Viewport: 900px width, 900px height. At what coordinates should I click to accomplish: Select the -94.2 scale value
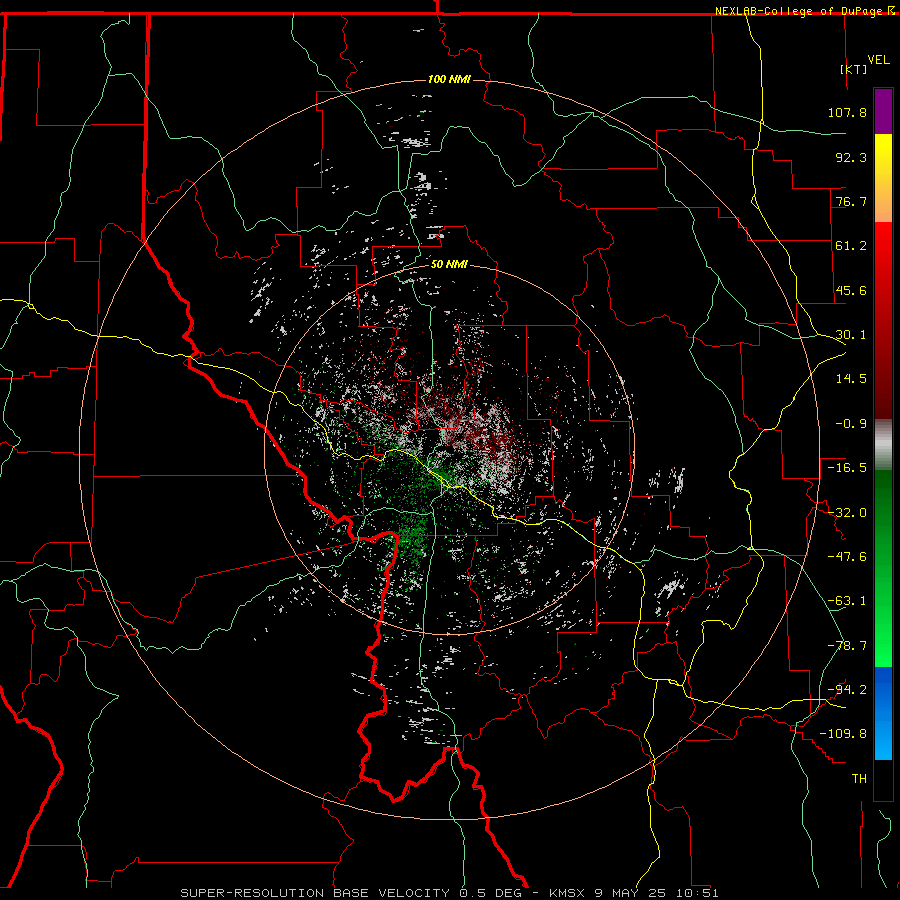(847, 690)
